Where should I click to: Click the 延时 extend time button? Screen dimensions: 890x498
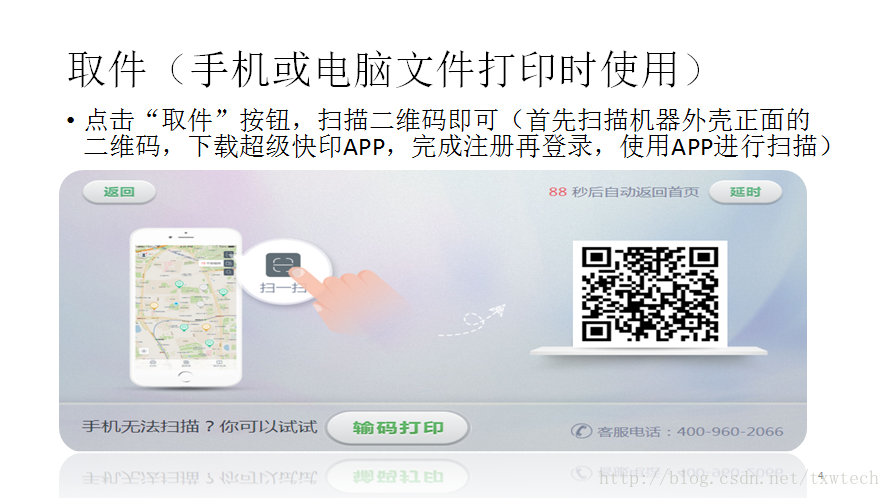click(x=745, y=192)
